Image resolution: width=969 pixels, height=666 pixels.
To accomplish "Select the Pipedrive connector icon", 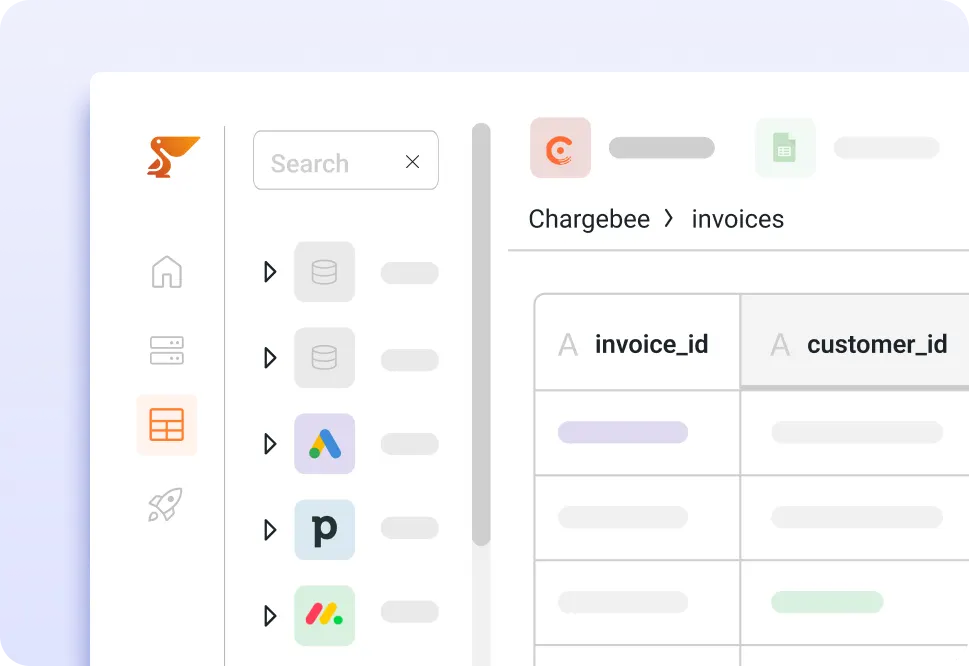I will point(324,529).
